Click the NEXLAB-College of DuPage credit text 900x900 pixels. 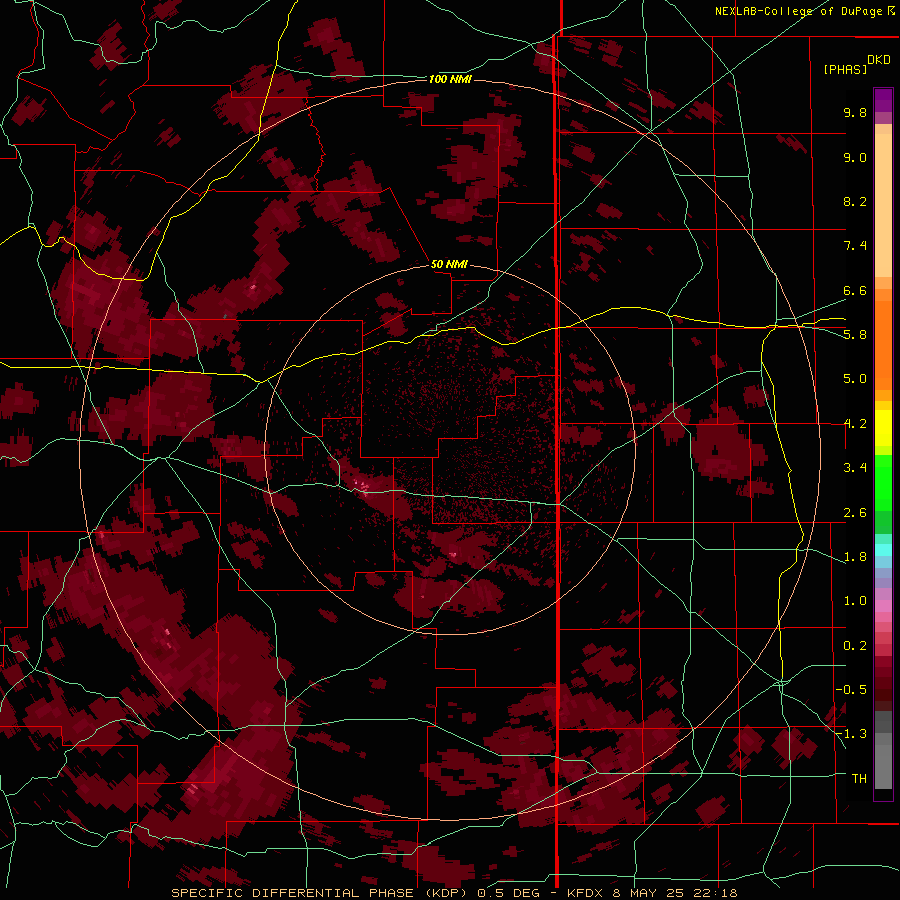804,11
